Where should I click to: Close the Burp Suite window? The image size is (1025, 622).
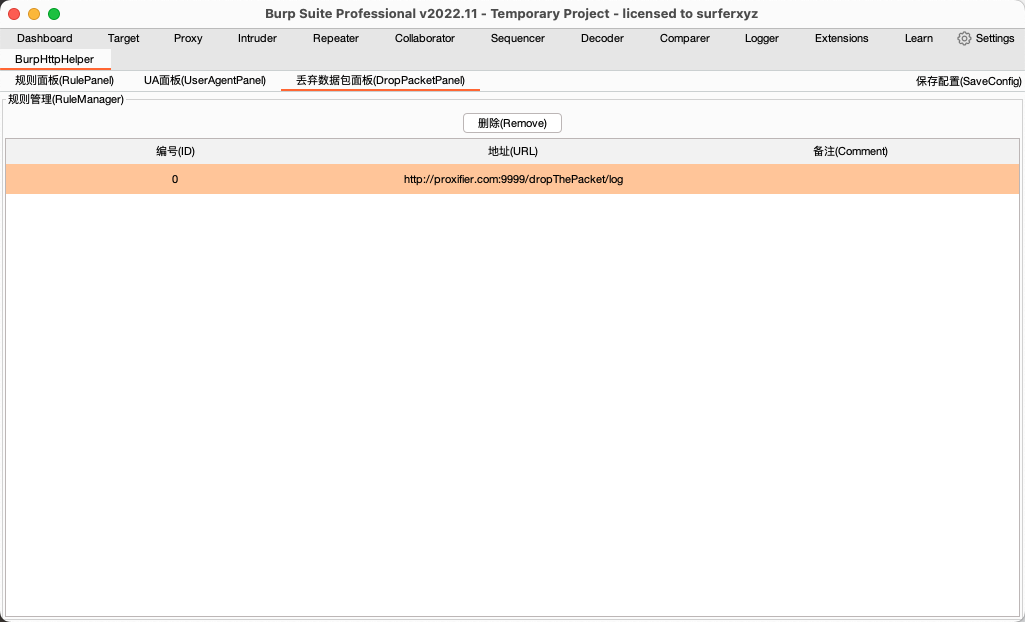click(14, 14)
